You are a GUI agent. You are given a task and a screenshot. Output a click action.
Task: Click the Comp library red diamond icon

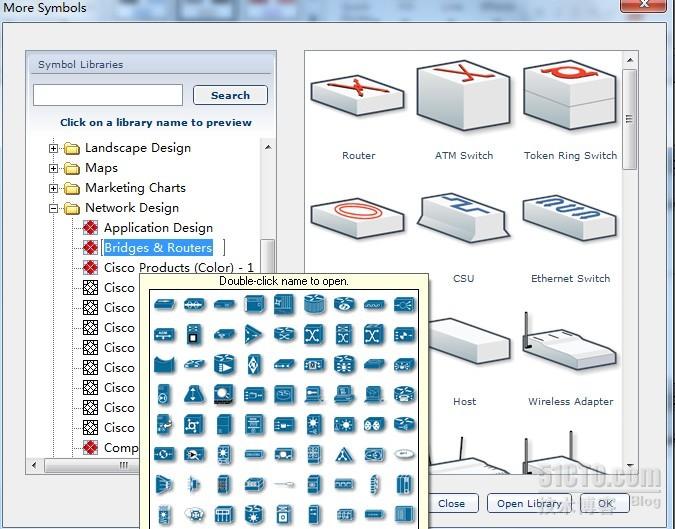coord(90,448)
